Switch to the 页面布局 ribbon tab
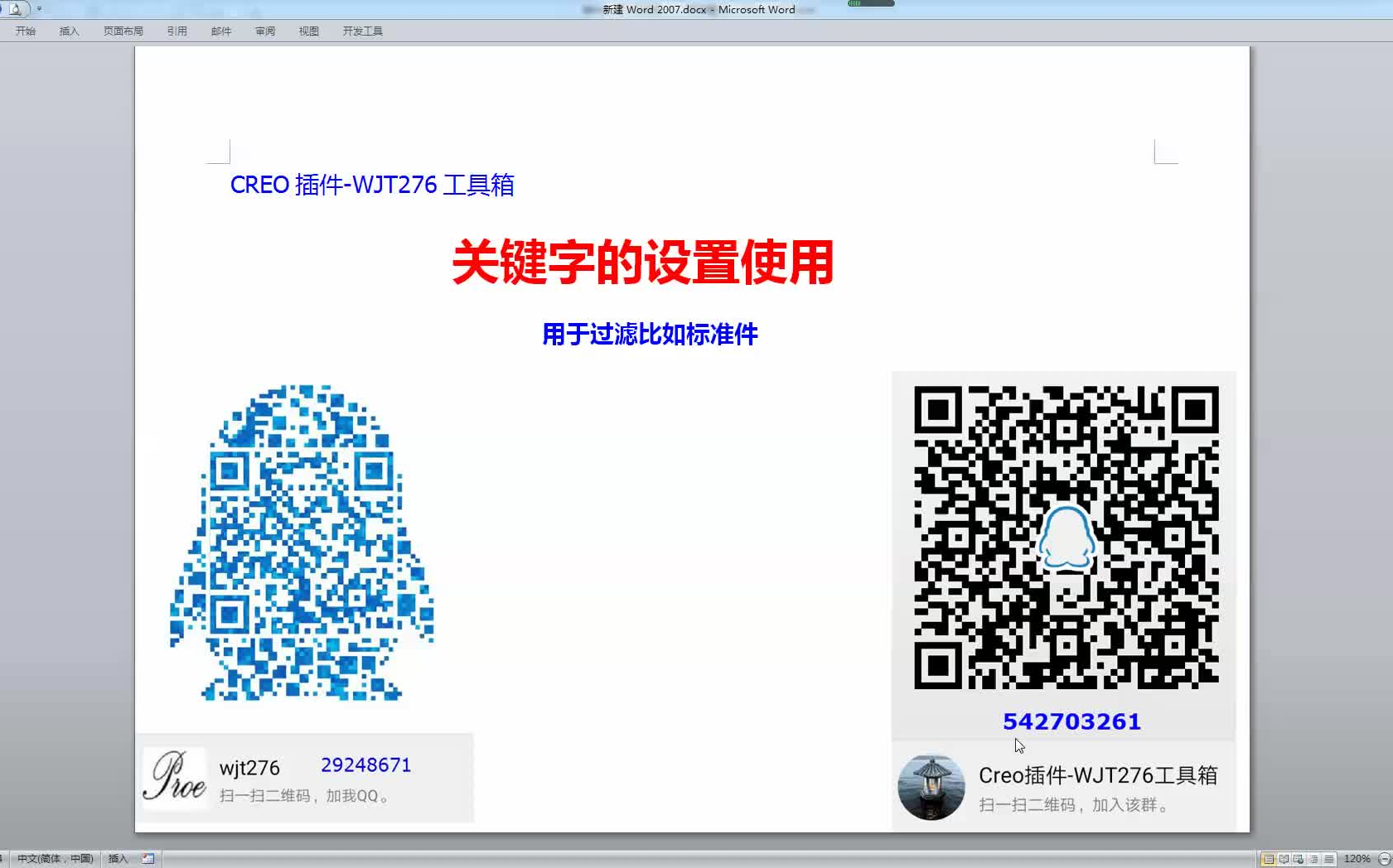Screen dimensions: 1393x868 coord(123,31)
